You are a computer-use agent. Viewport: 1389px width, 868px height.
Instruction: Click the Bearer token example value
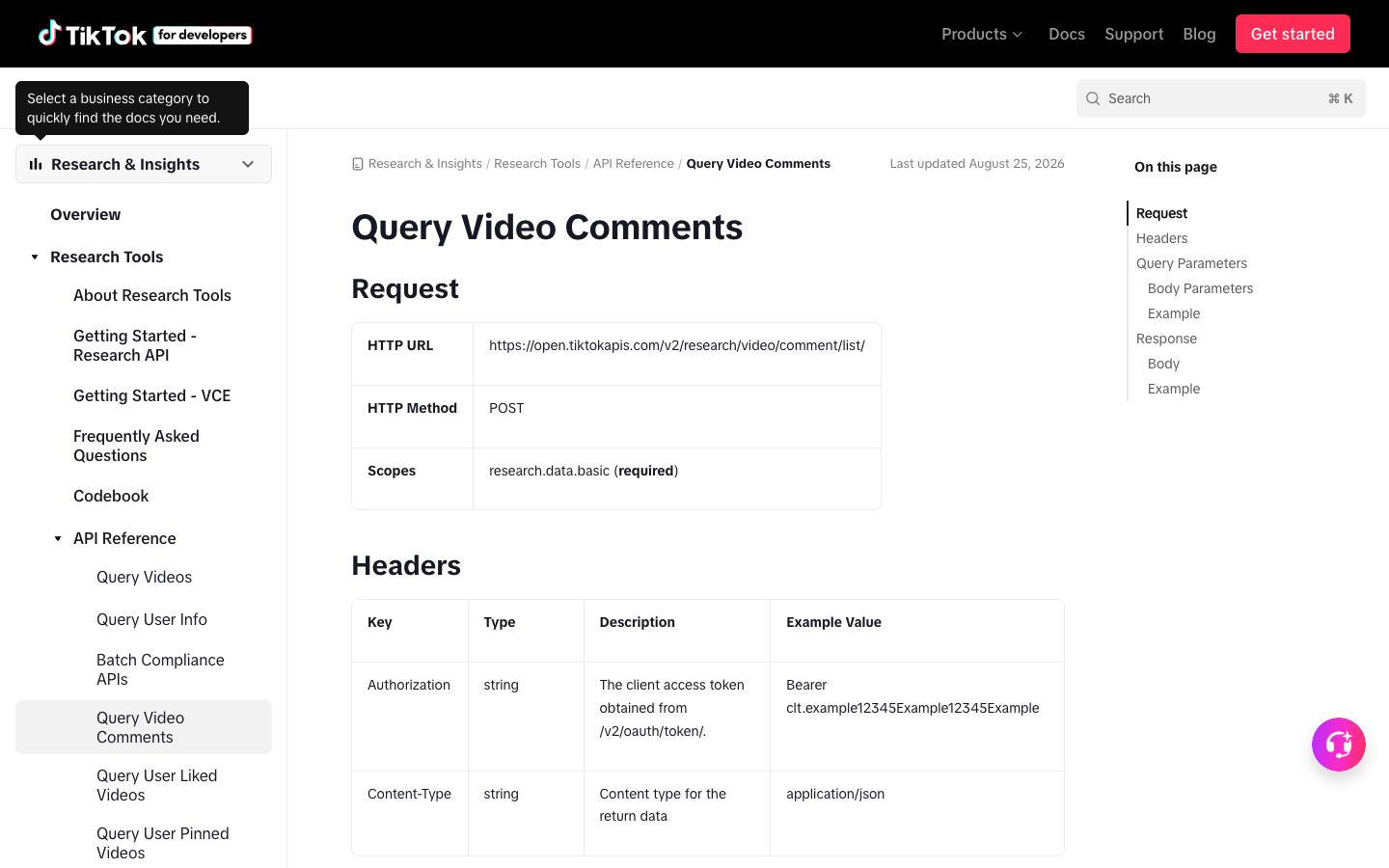(x=912, y=696)
